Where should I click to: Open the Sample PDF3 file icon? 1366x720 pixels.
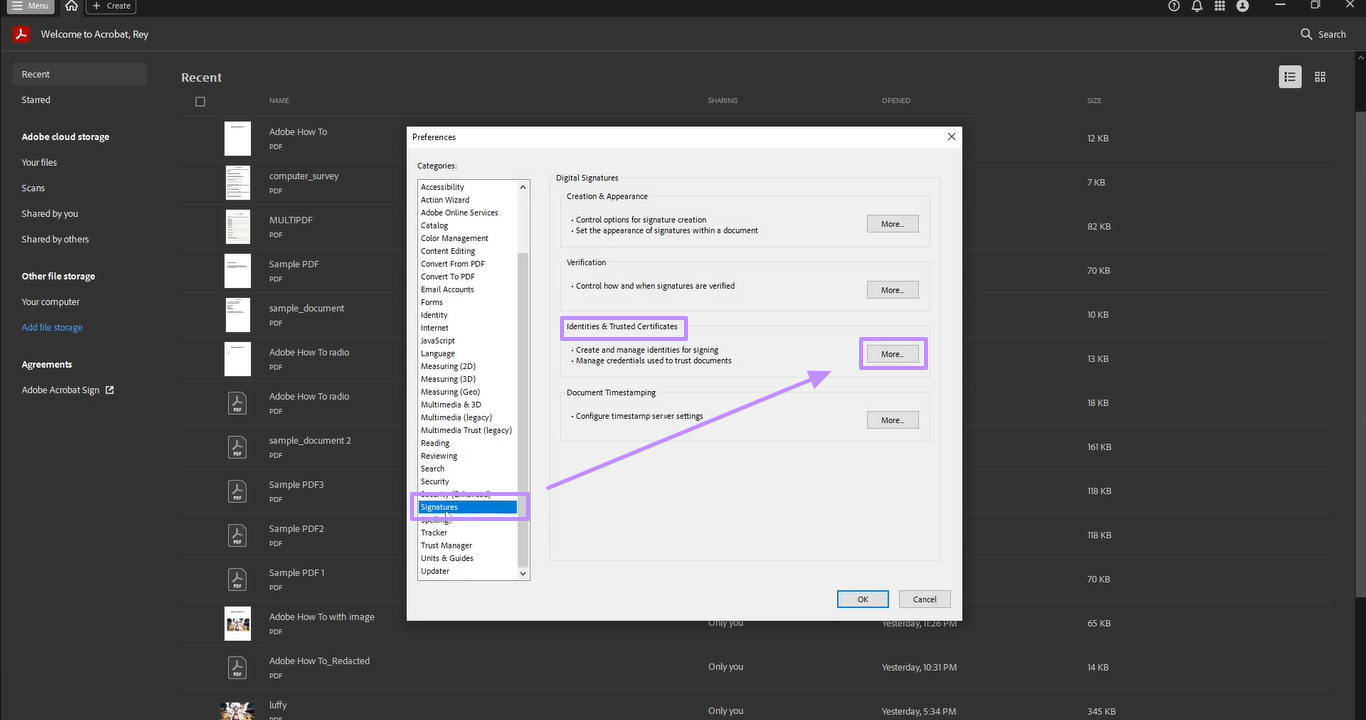237,491
